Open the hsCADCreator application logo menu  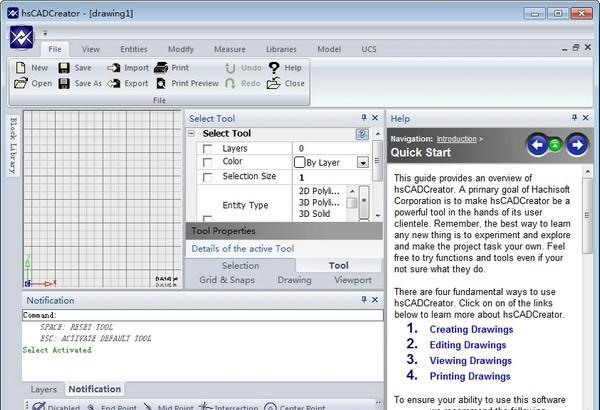pyautogui.click(x=21, y=37)
